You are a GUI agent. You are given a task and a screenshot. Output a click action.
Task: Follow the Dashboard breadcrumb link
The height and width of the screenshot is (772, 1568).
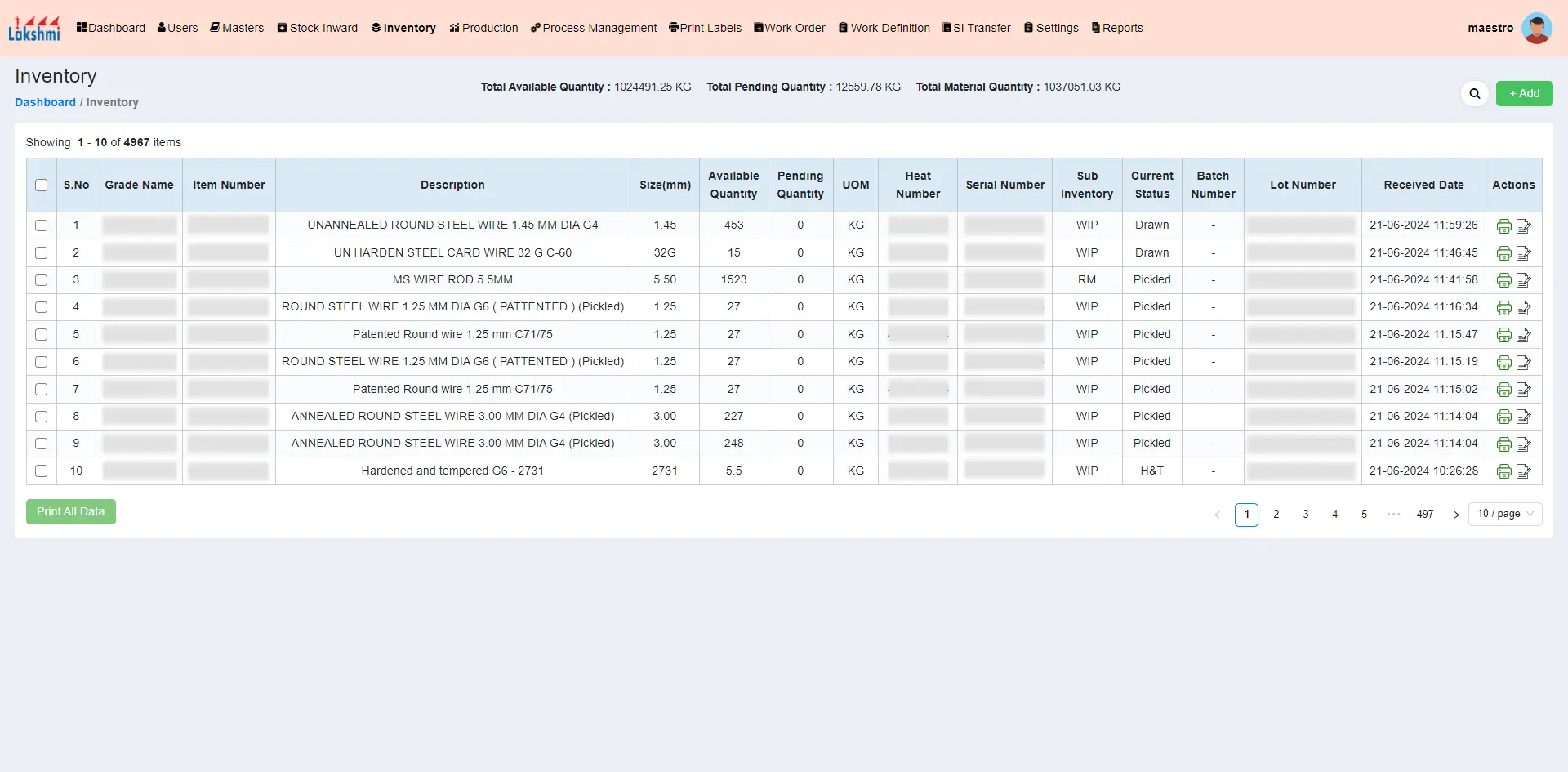pyautogui.click(x=45, y=102)
